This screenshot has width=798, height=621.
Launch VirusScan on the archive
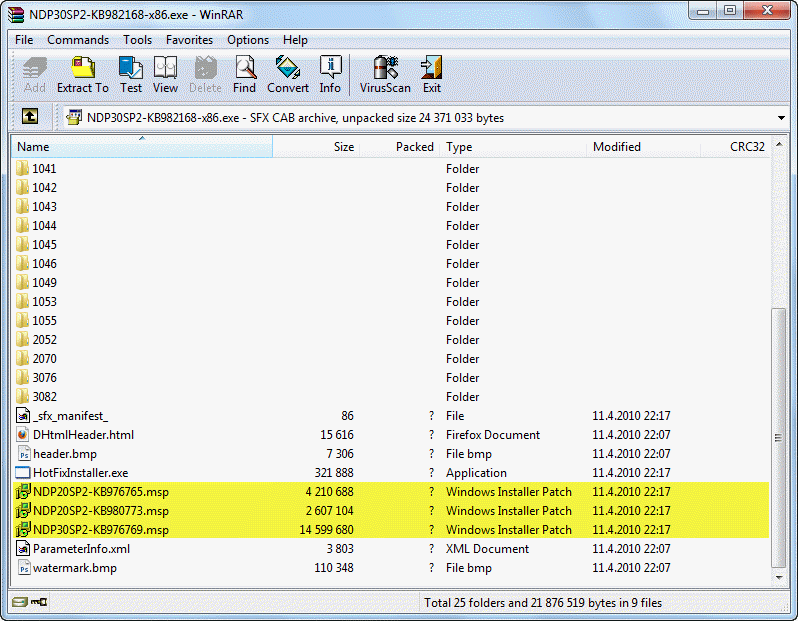tap(385, 74)
